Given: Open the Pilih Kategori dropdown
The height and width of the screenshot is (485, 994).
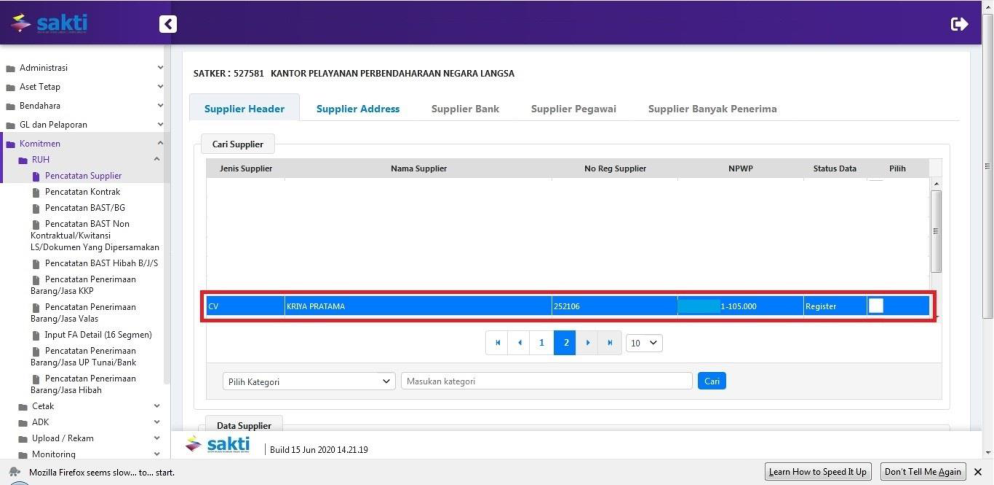Looking at the screenshot, I should (309, 381).
